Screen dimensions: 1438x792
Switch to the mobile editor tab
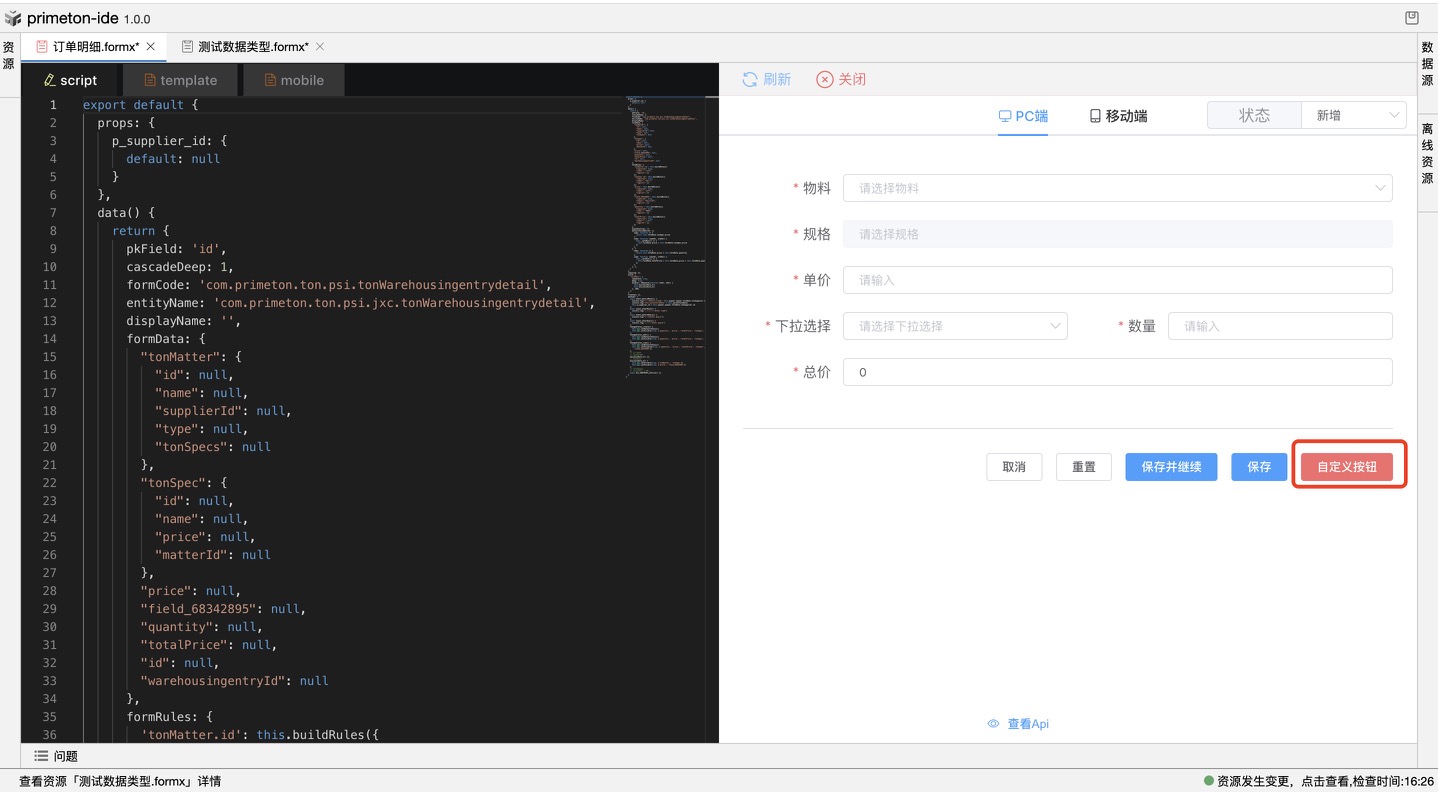click(294, 80)
